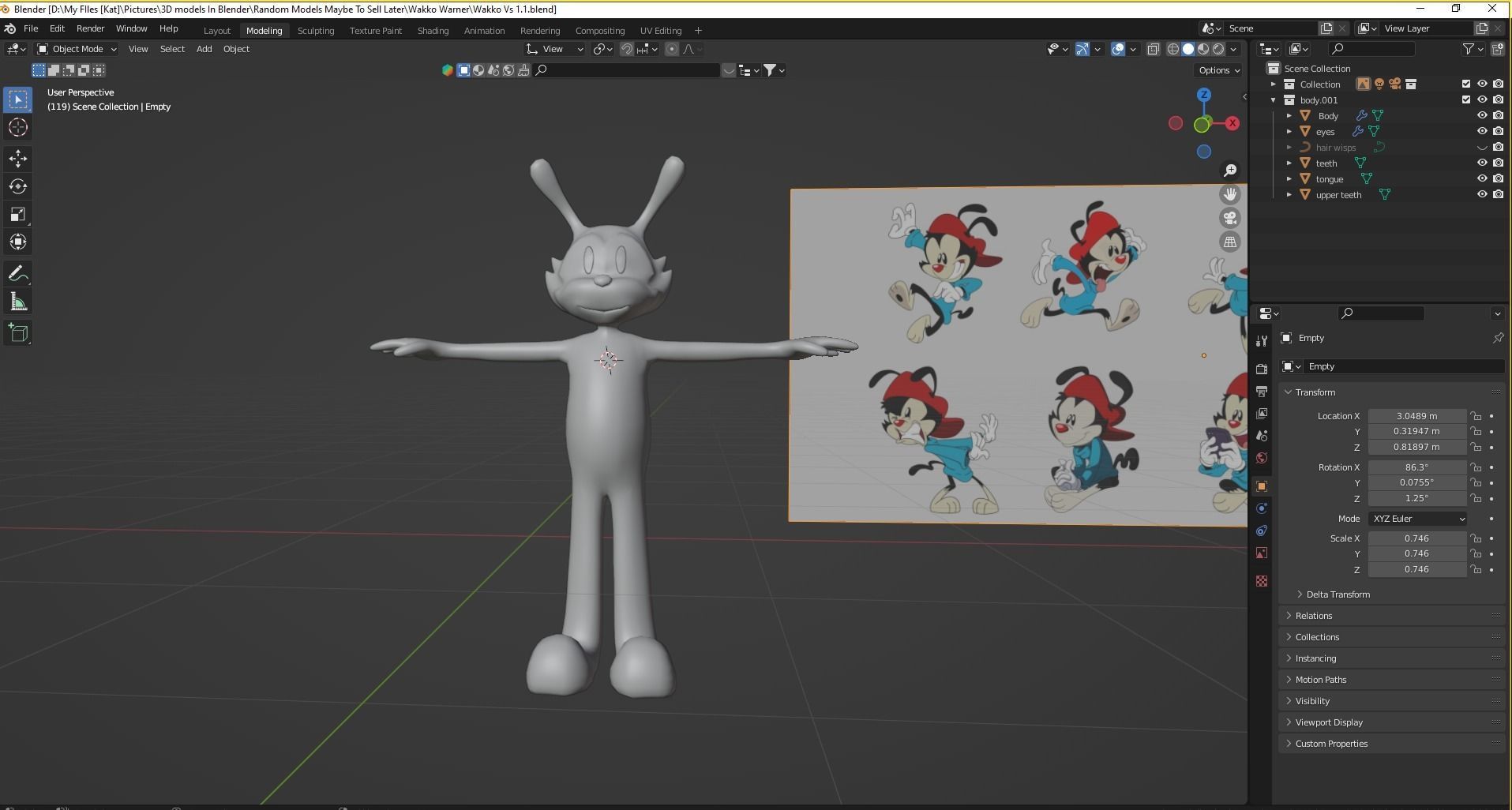Add a new workspace with plus button

(698, 31)
